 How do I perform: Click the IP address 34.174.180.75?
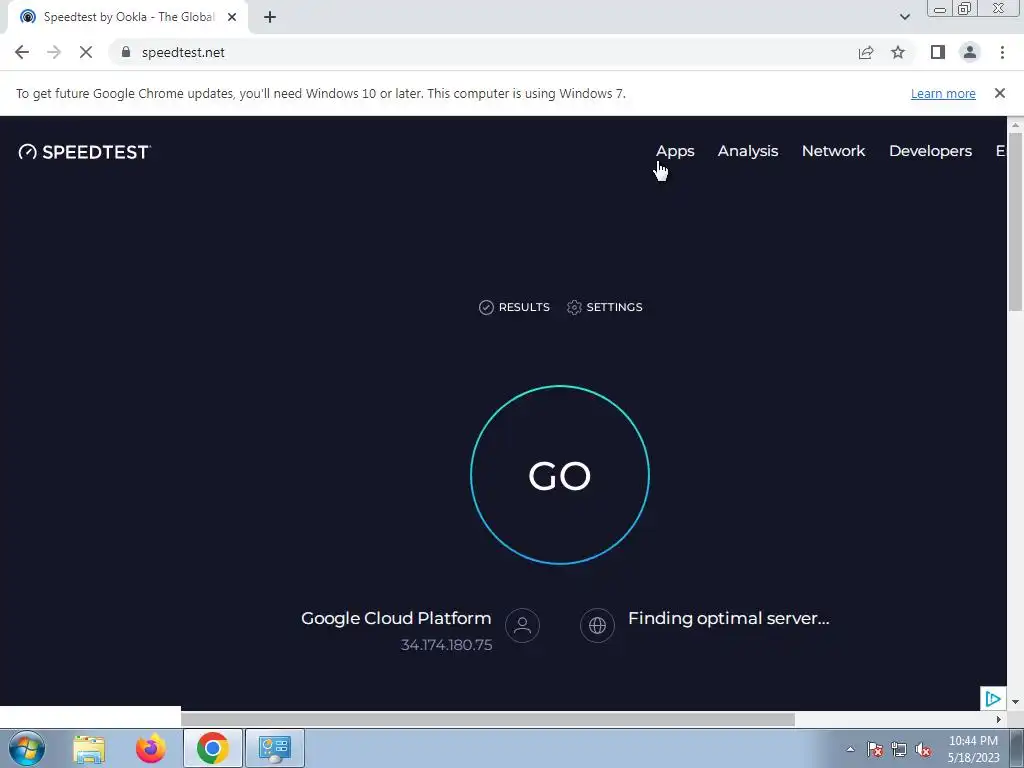446,645
